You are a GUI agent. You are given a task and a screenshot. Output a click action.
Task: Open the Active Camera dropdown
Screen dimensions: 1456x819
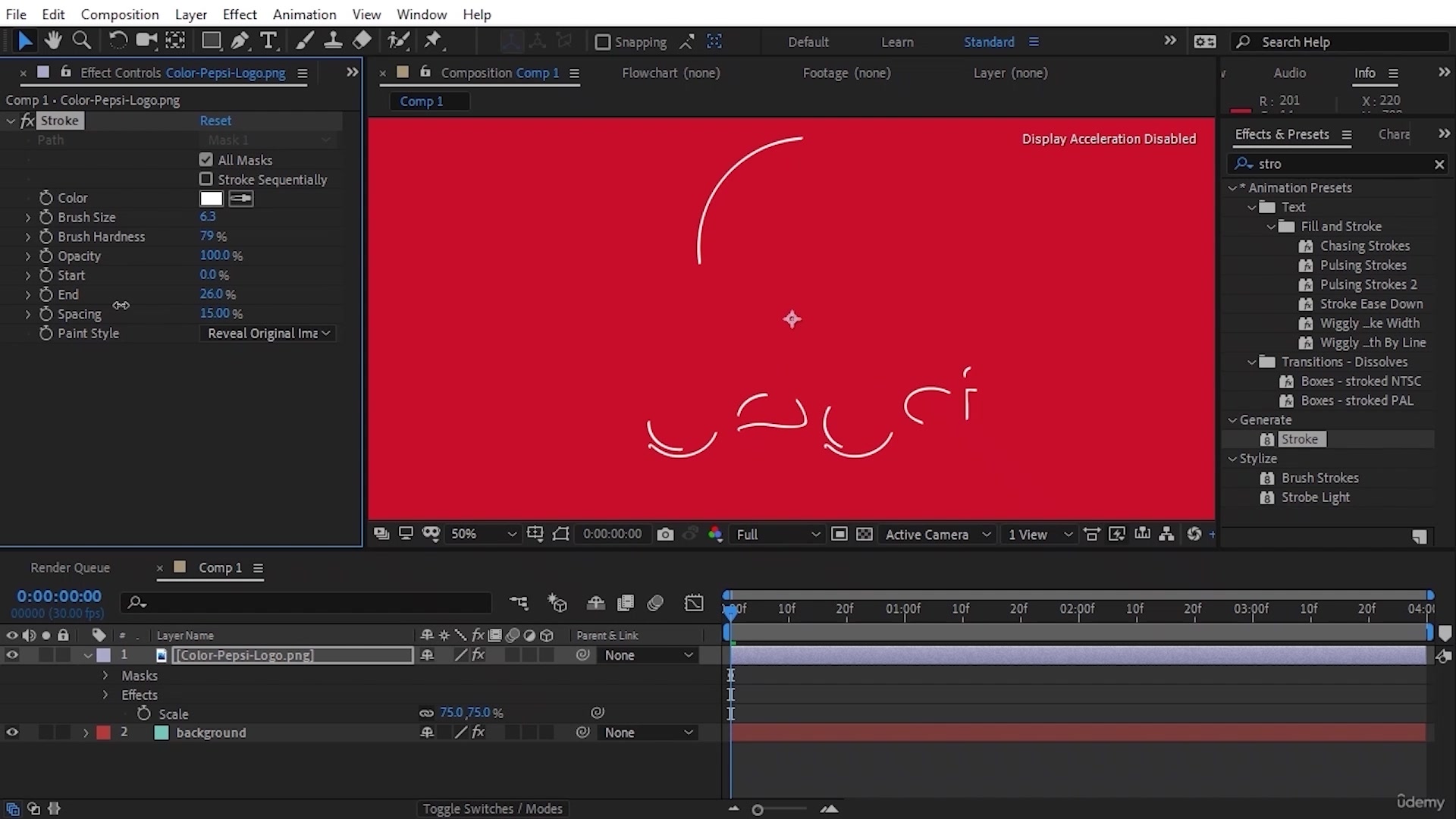[937, 534]
